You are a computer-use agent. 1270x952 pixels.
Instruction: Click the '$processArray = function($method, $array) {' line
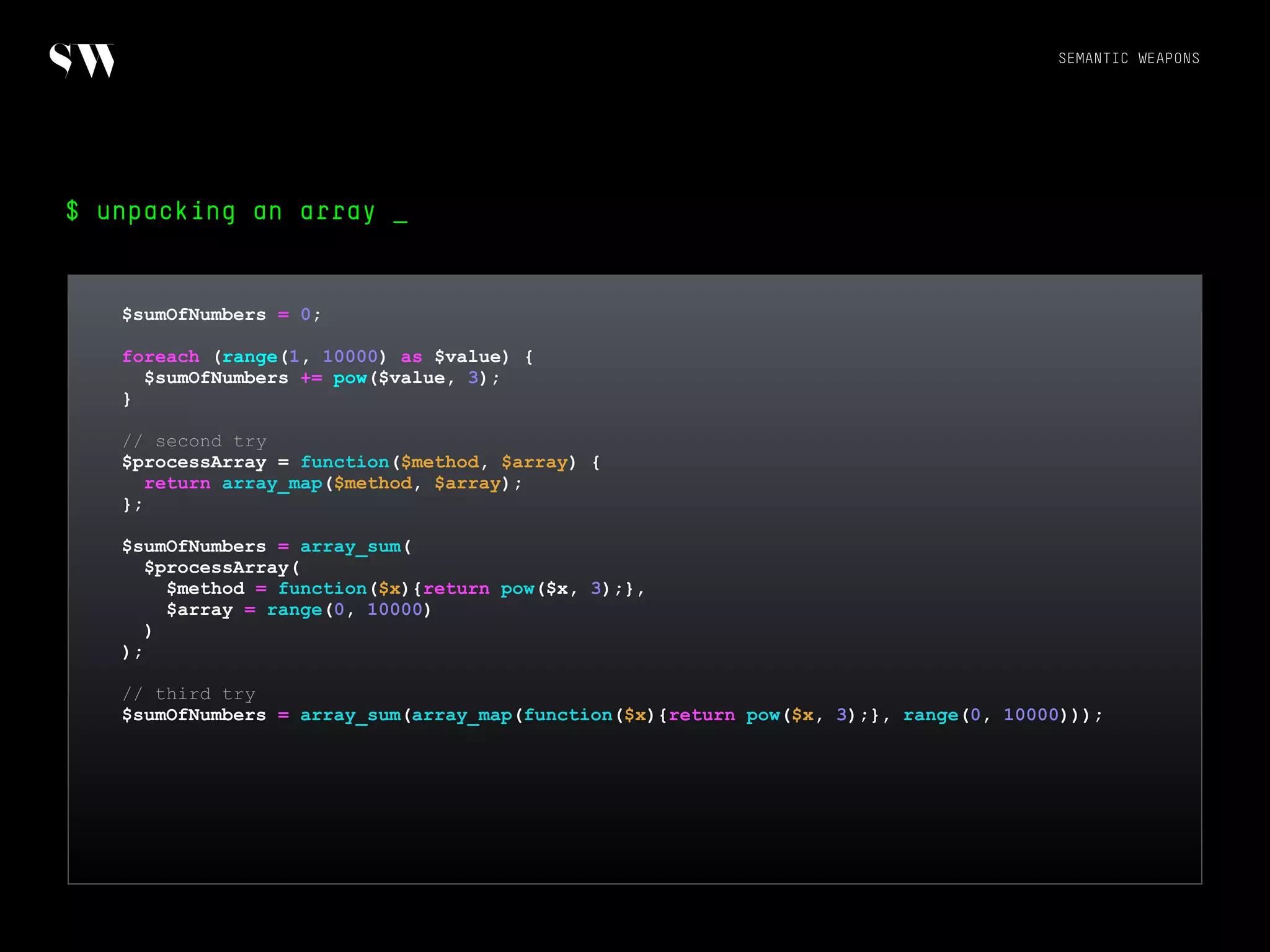coord(361,462)
